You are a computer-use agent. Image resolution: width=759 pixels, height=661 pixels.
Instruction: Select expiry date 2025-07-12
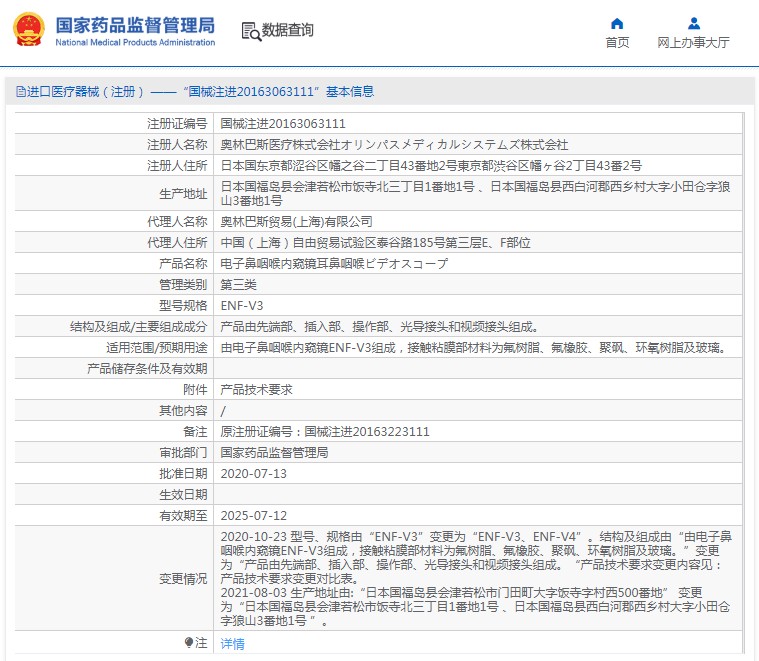tap(254, 516)
